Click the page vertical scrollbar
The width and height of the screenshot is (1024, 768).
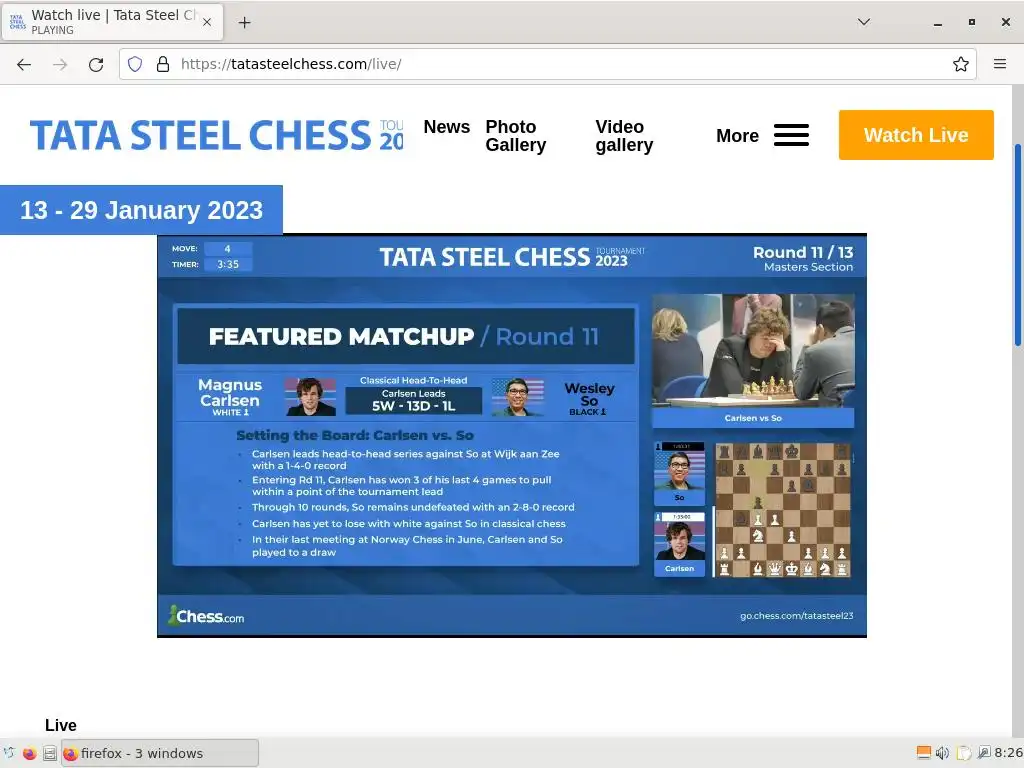pos(1017,245)
